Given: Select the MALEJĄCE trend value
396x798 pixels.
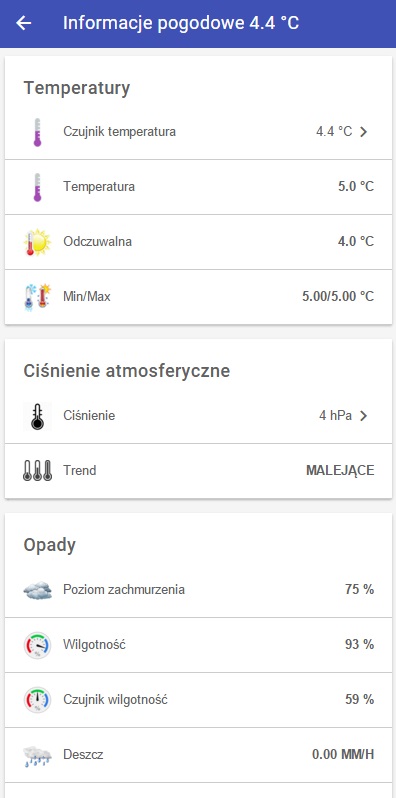Looking at the screenshot, I should tap(340, 471).
